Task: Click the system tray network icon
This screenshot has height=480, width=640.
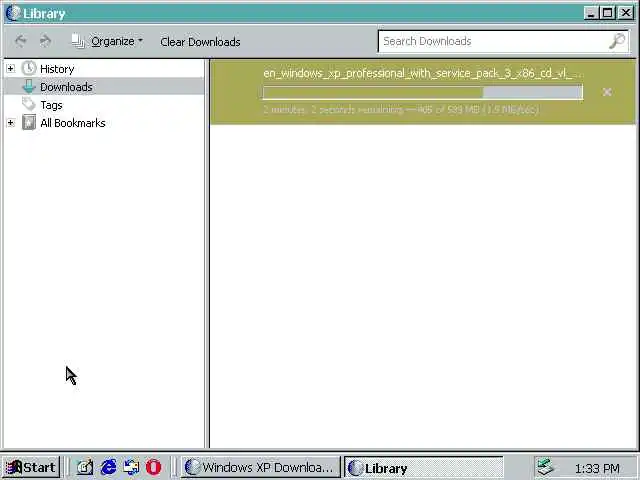Action: pyautogui.click(x=545, y=467)
